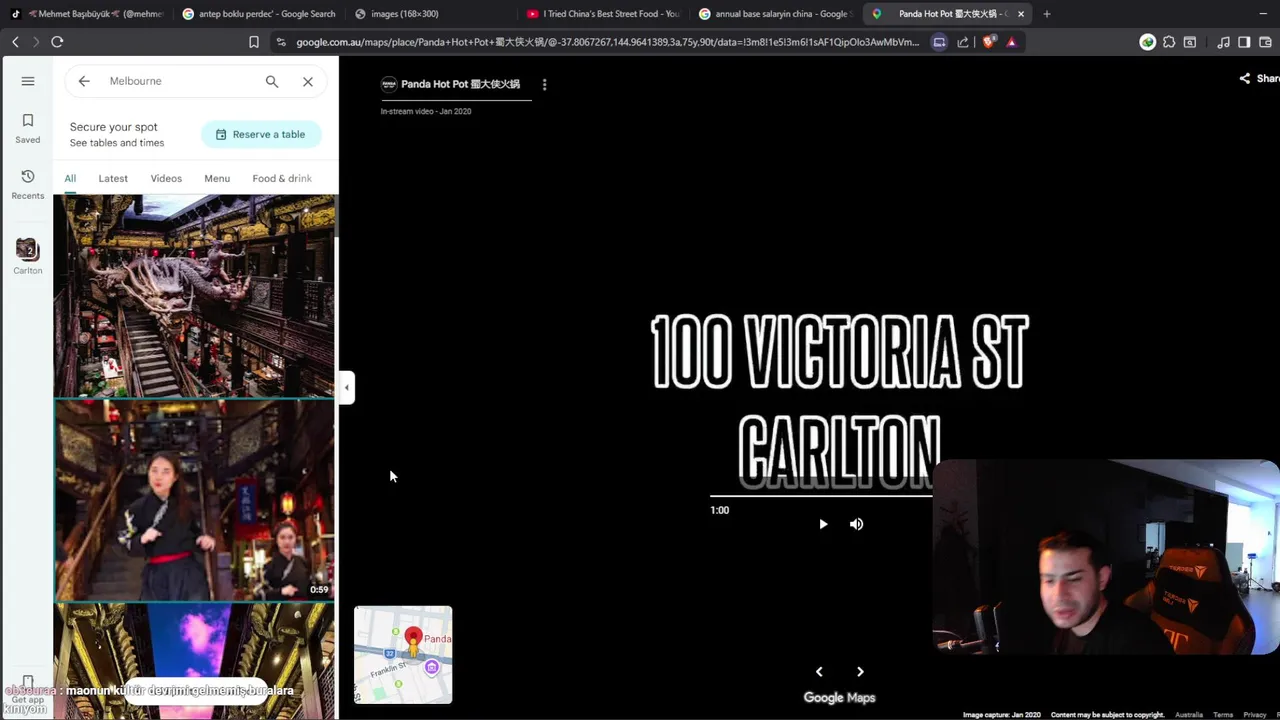Click the Google Maps logo

point(839,698)
